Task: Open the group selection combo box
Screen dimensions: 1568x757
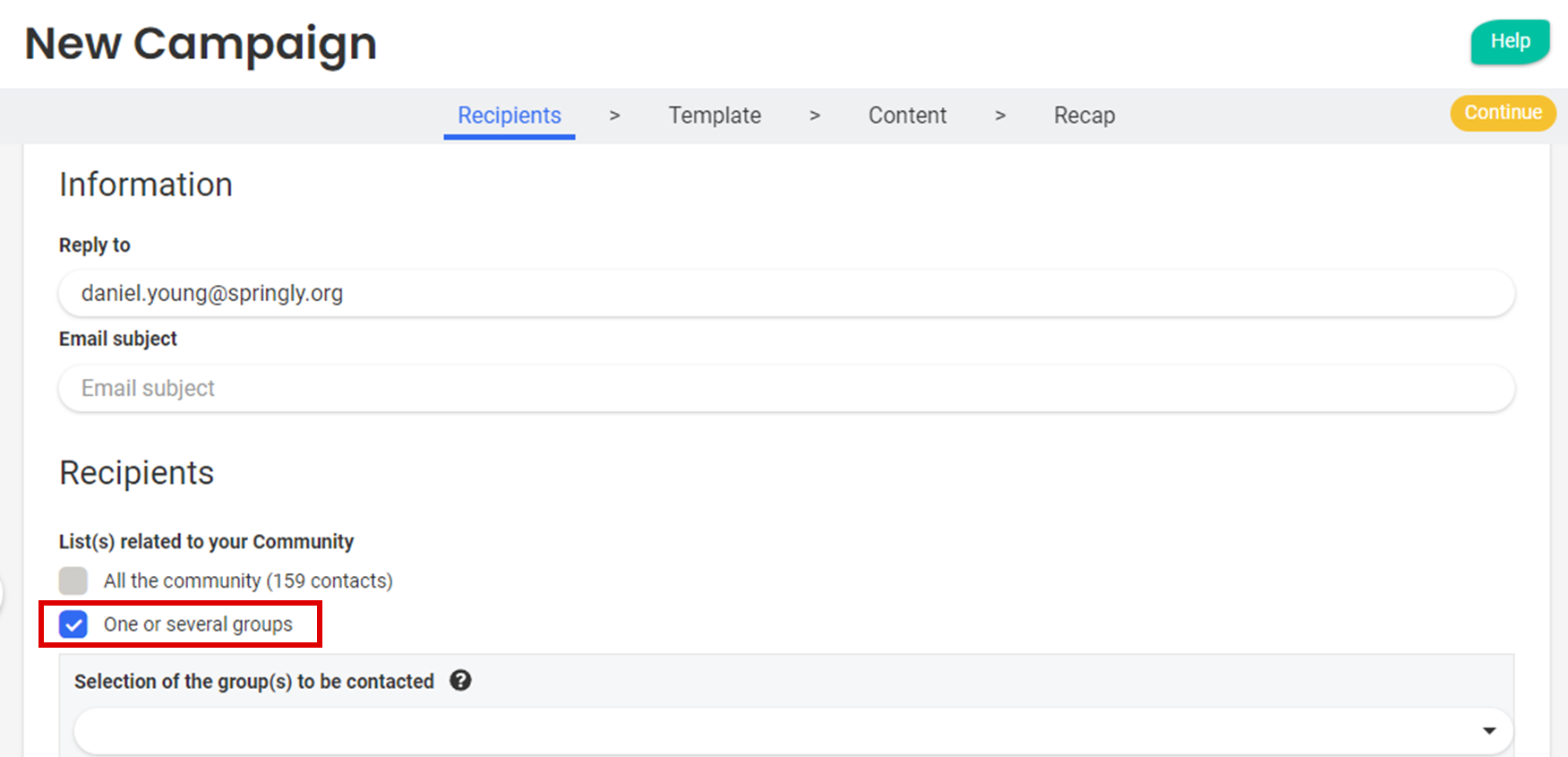Action: coord(779,731)
